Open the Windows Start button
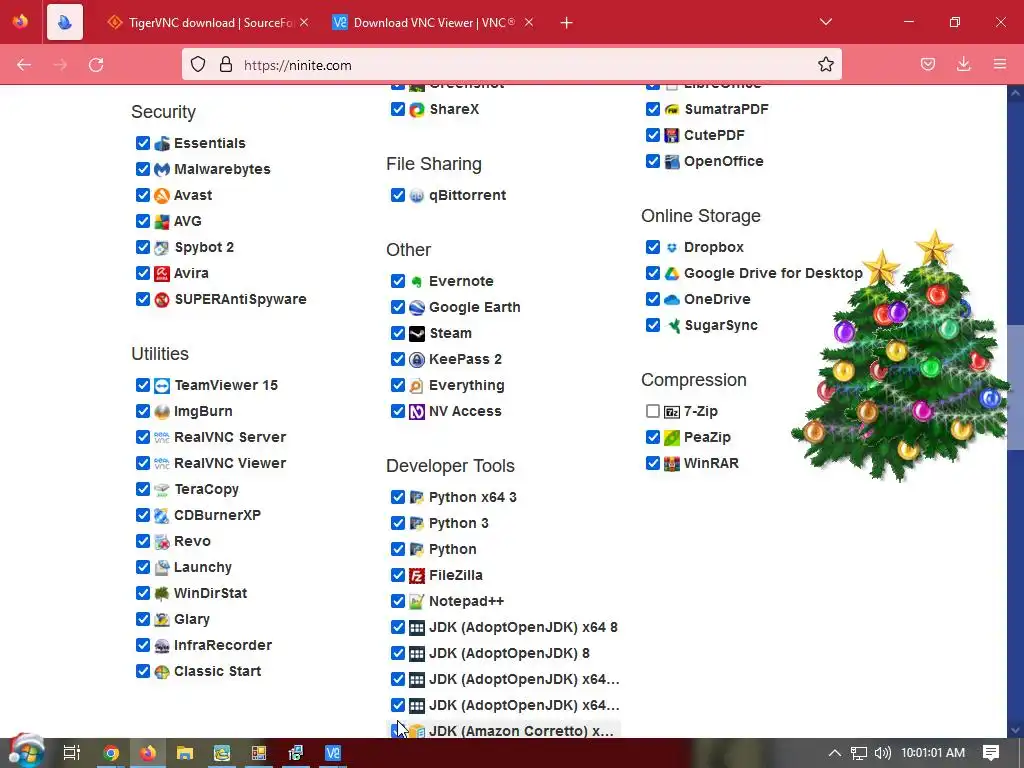 [x=26, y=752]
